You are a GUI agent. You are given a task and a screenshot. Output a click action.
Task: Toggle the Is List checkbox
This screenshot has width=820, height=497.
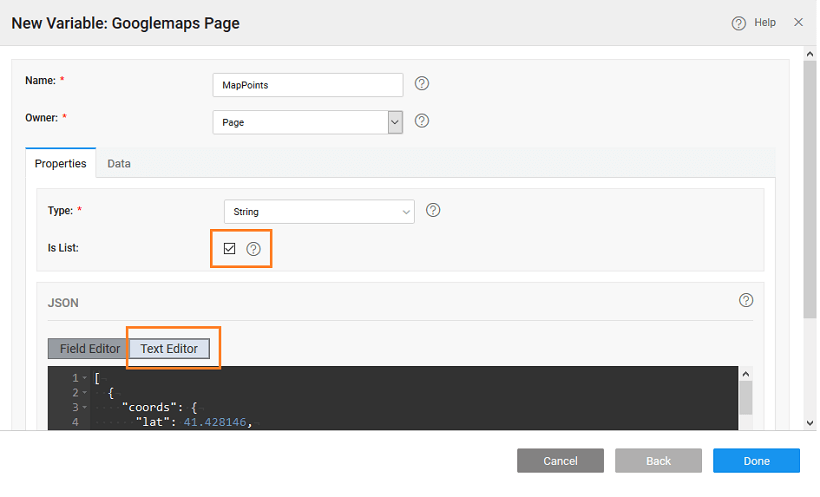[229, 249]
